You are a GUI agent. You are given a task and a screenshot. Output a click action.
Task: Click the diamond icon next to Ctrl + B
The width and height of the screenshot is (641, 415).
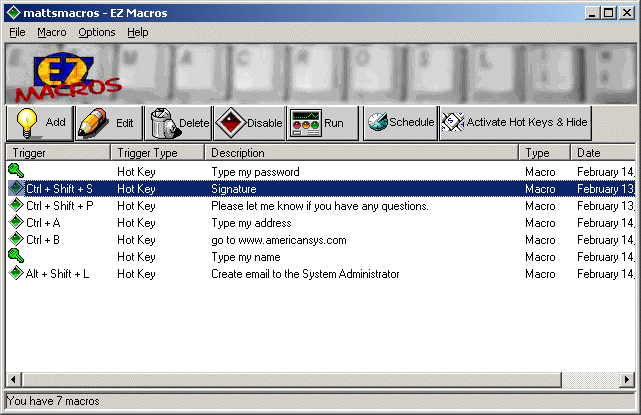[16, 239]
